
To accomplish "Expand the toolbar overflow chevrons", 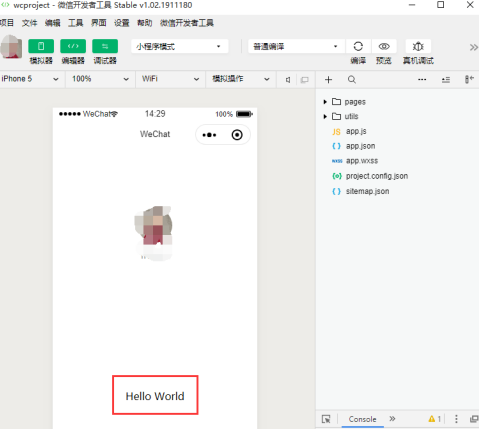I will (x=474, y=47).
